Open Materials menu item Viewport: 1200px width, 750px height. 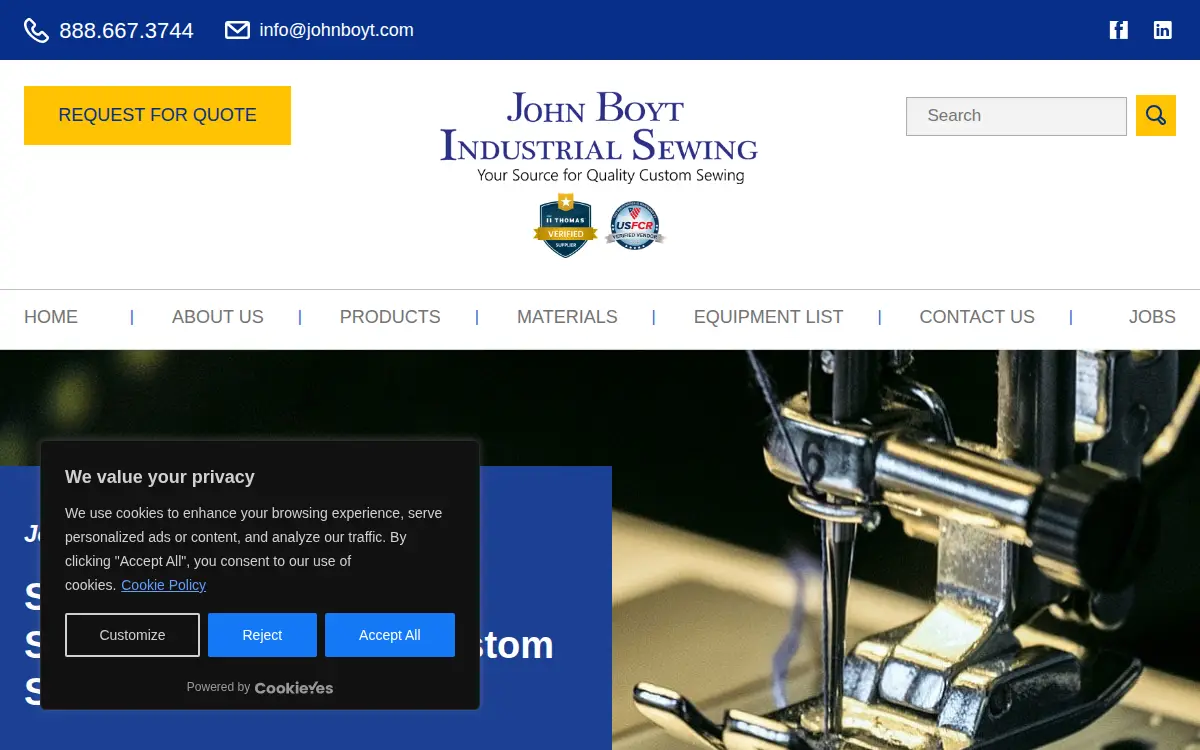point(567,317)
